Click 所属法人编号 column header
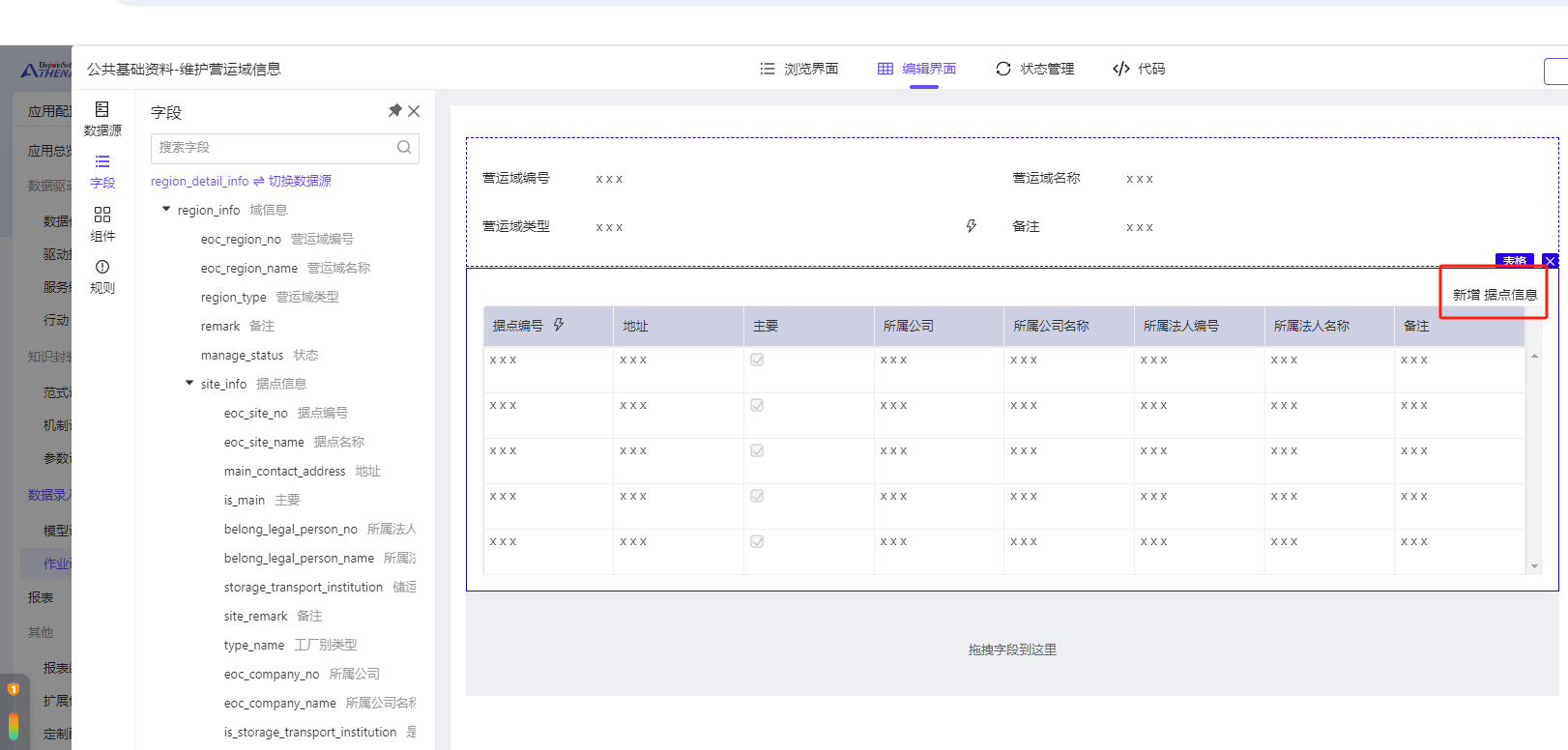1568x750 pixels. point(1199,327)
